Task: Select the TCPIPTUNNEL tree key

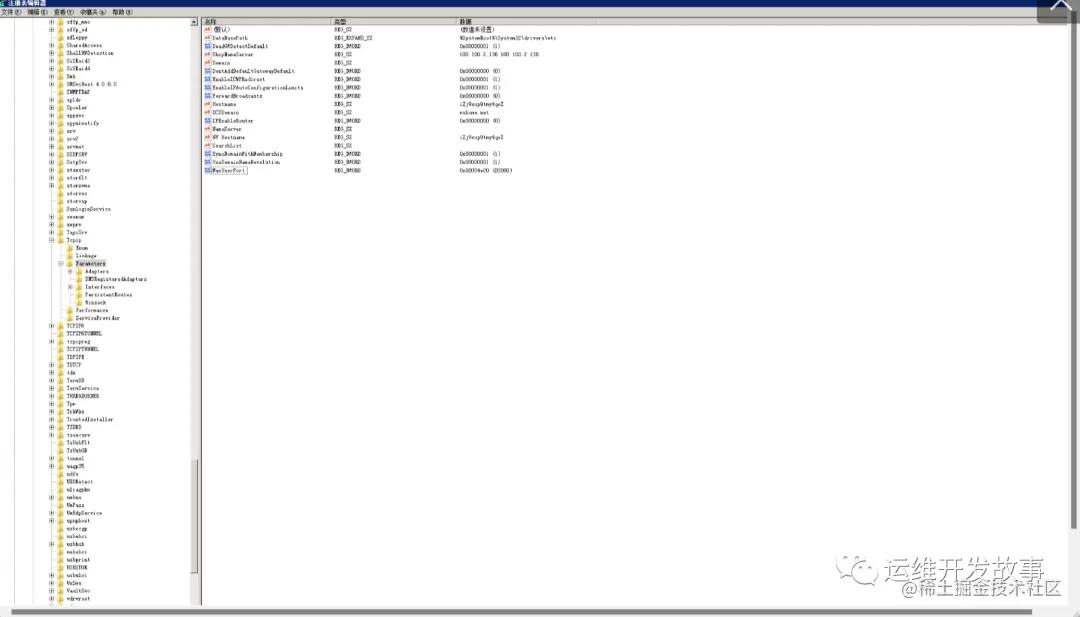Action: (83, 349)
